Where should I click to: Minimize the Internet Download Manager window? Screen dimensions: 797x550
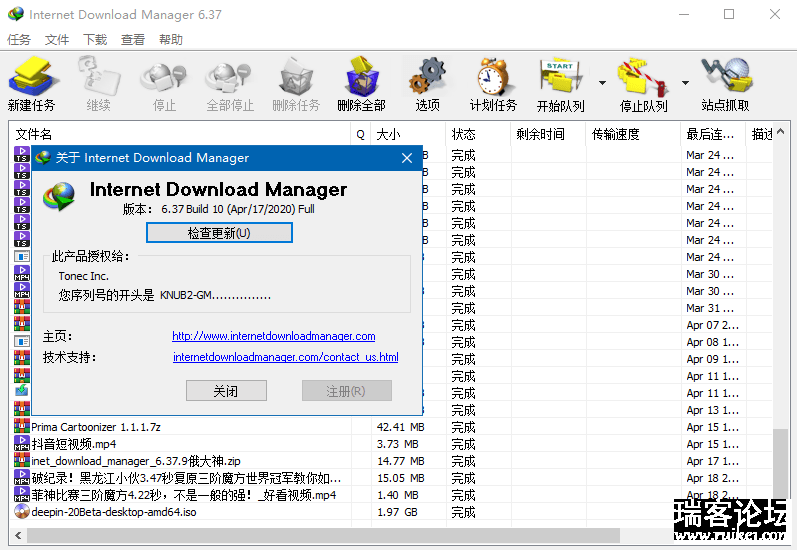(x=684, y=14)
